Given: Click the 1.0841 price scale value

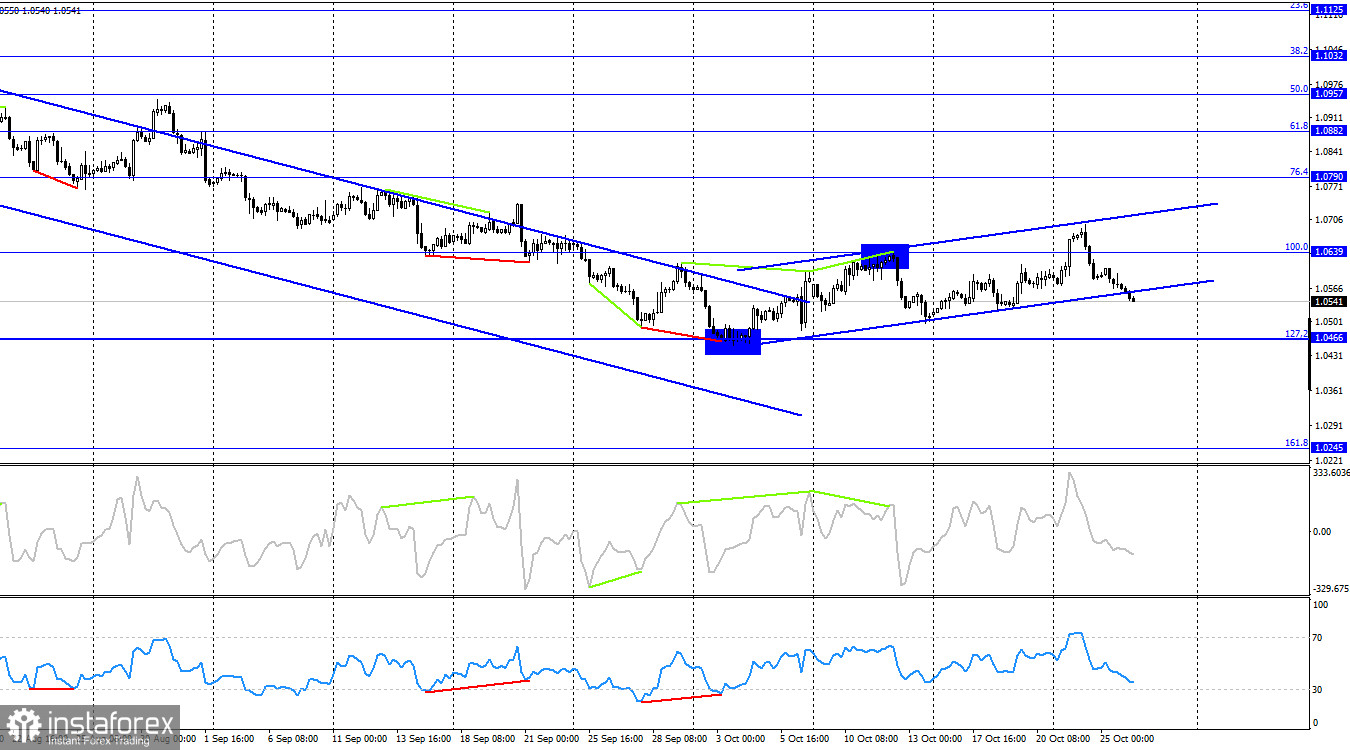Looking at the screenshot, I should pos(1328,152).
